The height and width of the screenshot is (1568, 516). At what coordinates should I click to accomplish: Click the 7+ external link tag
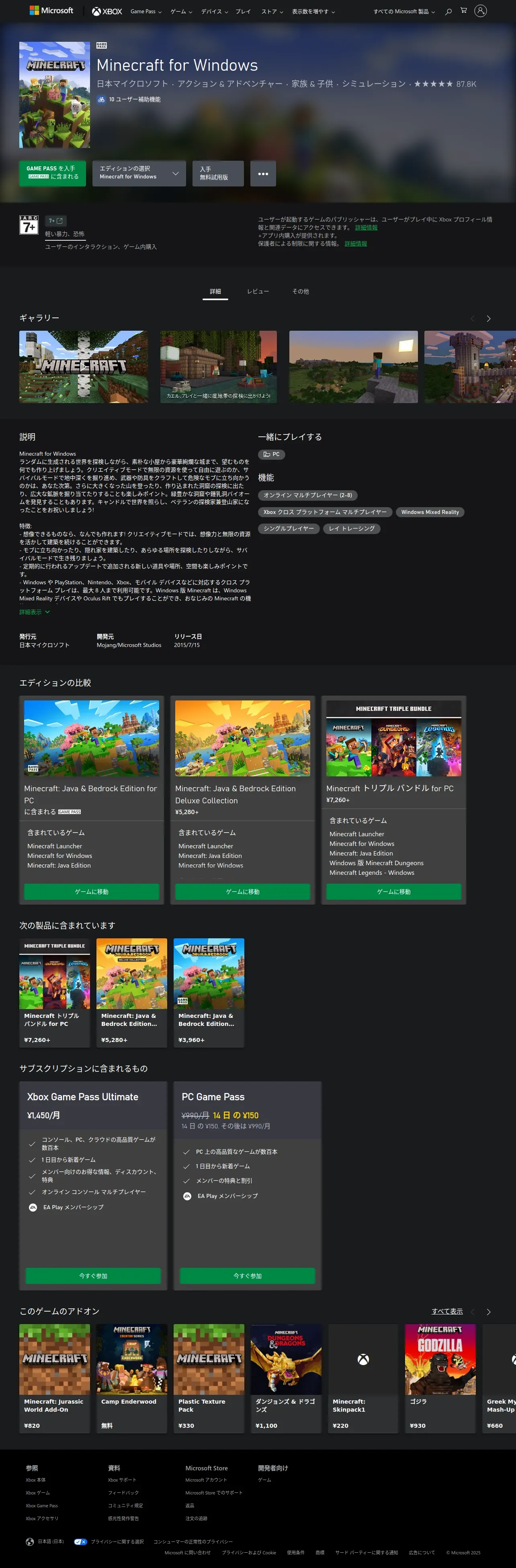click(56, 221)
